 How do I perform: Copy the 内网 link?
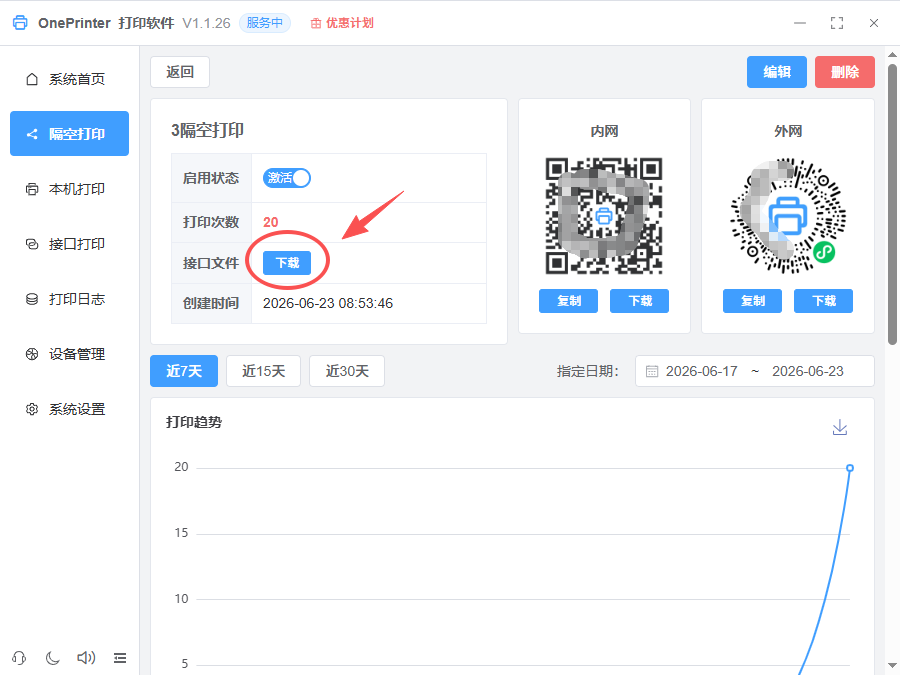tap(568, 301)
